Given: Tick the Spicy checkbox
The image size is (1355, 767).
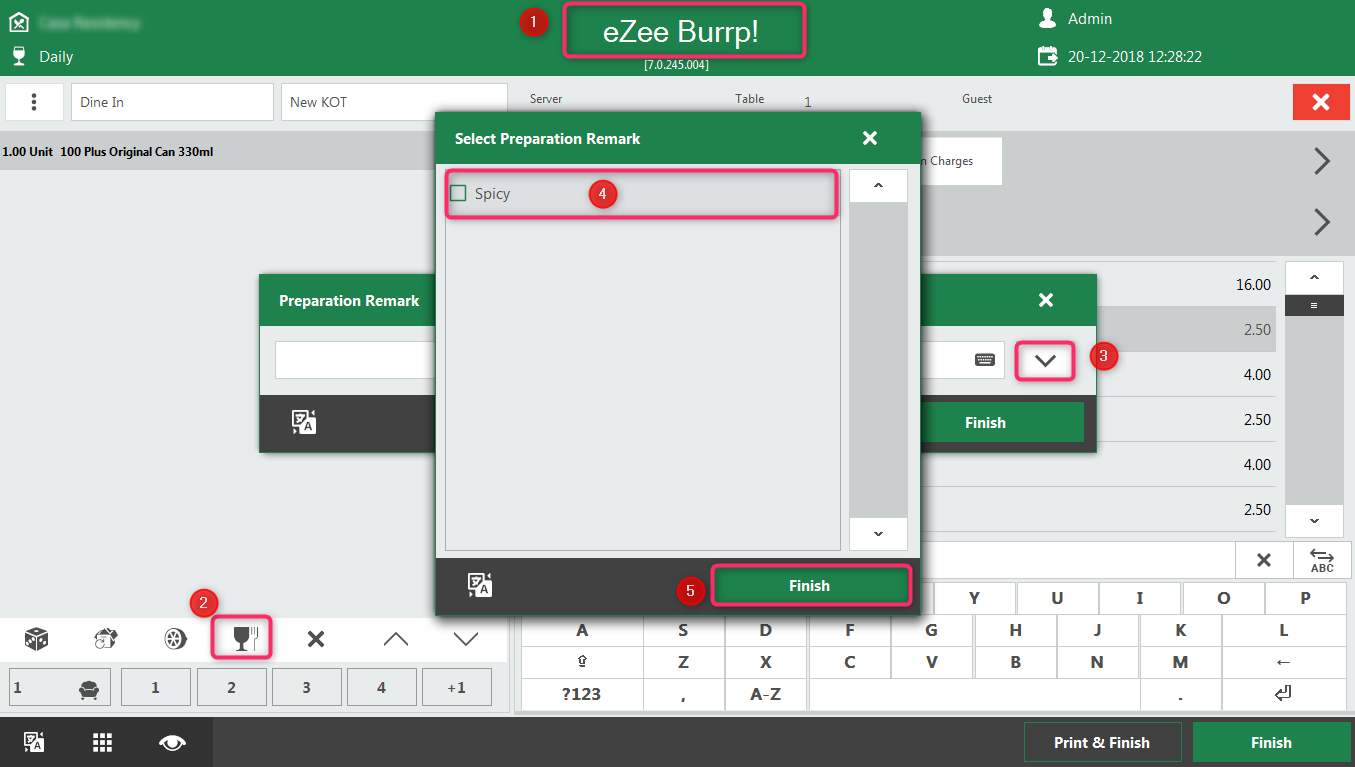Looking at the screenshot, I should (x=458, y=193).
